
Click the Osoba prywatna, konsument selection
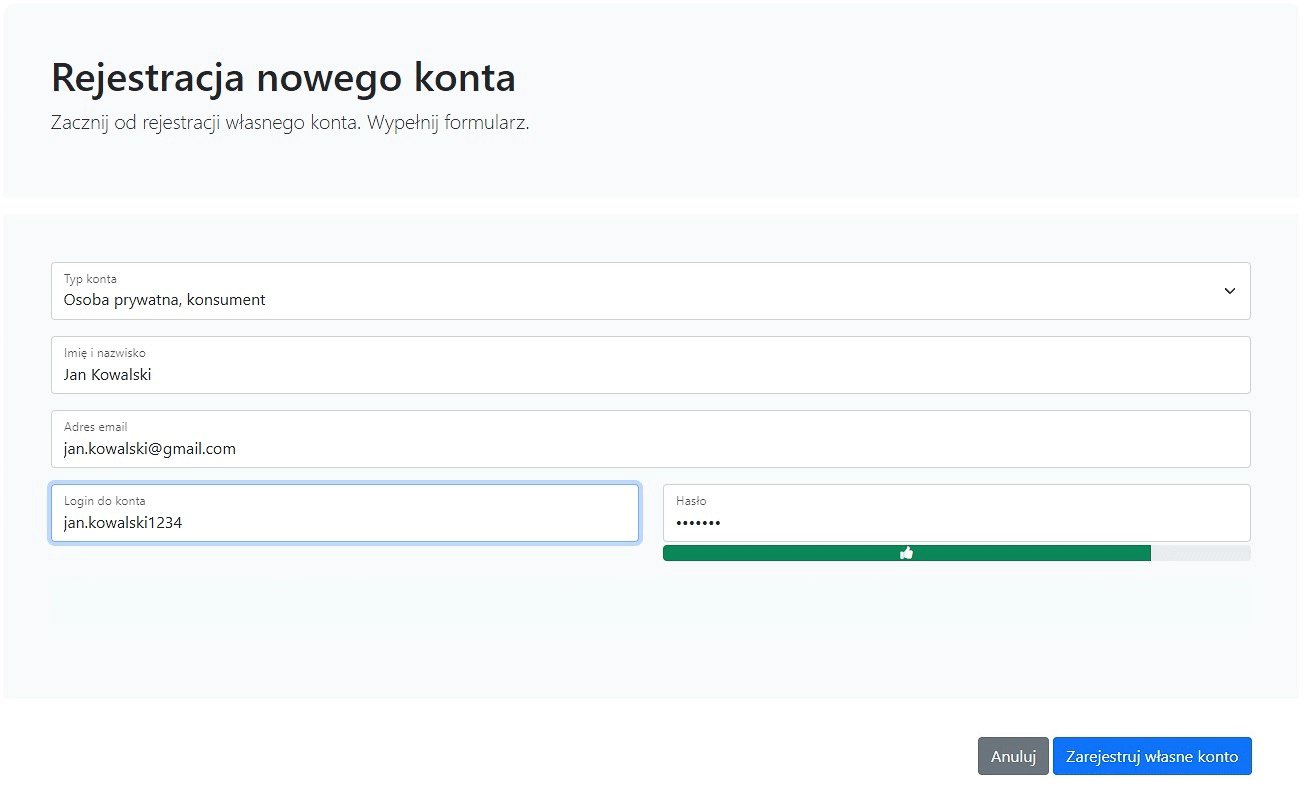164,299
